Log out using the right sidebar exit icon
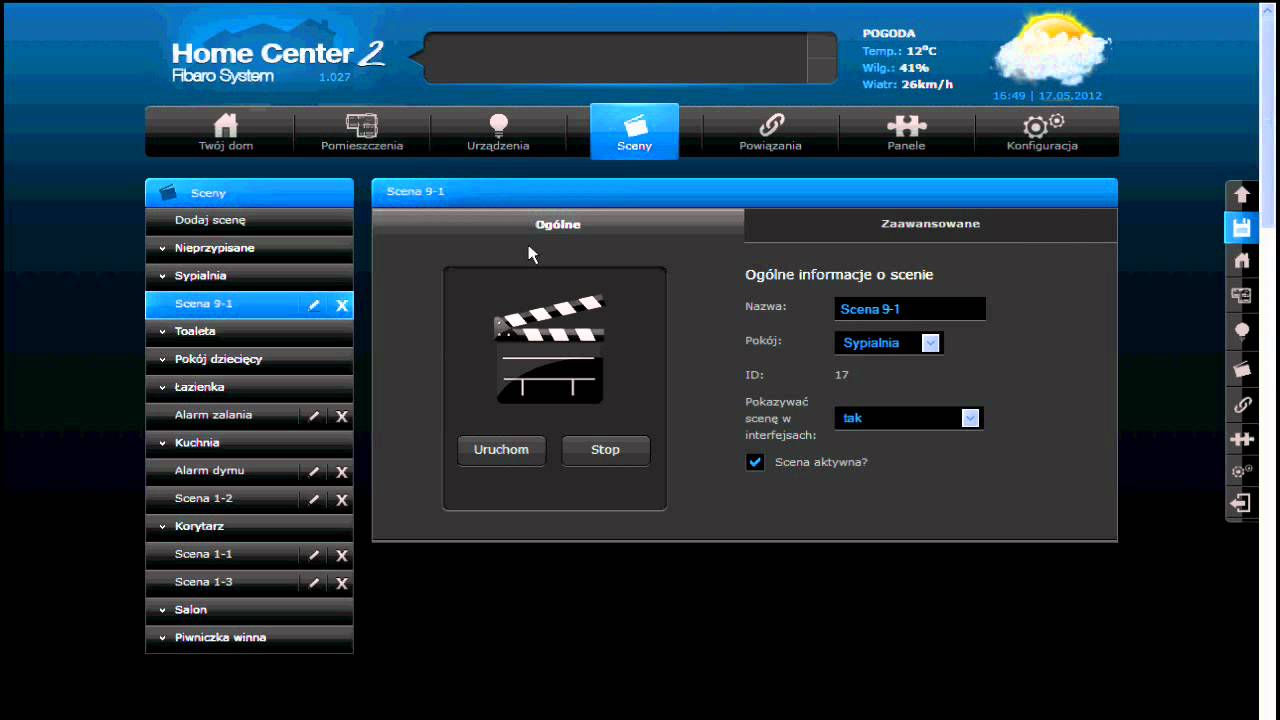Viewport: 1280px width, 720px height. [1242, 503]
